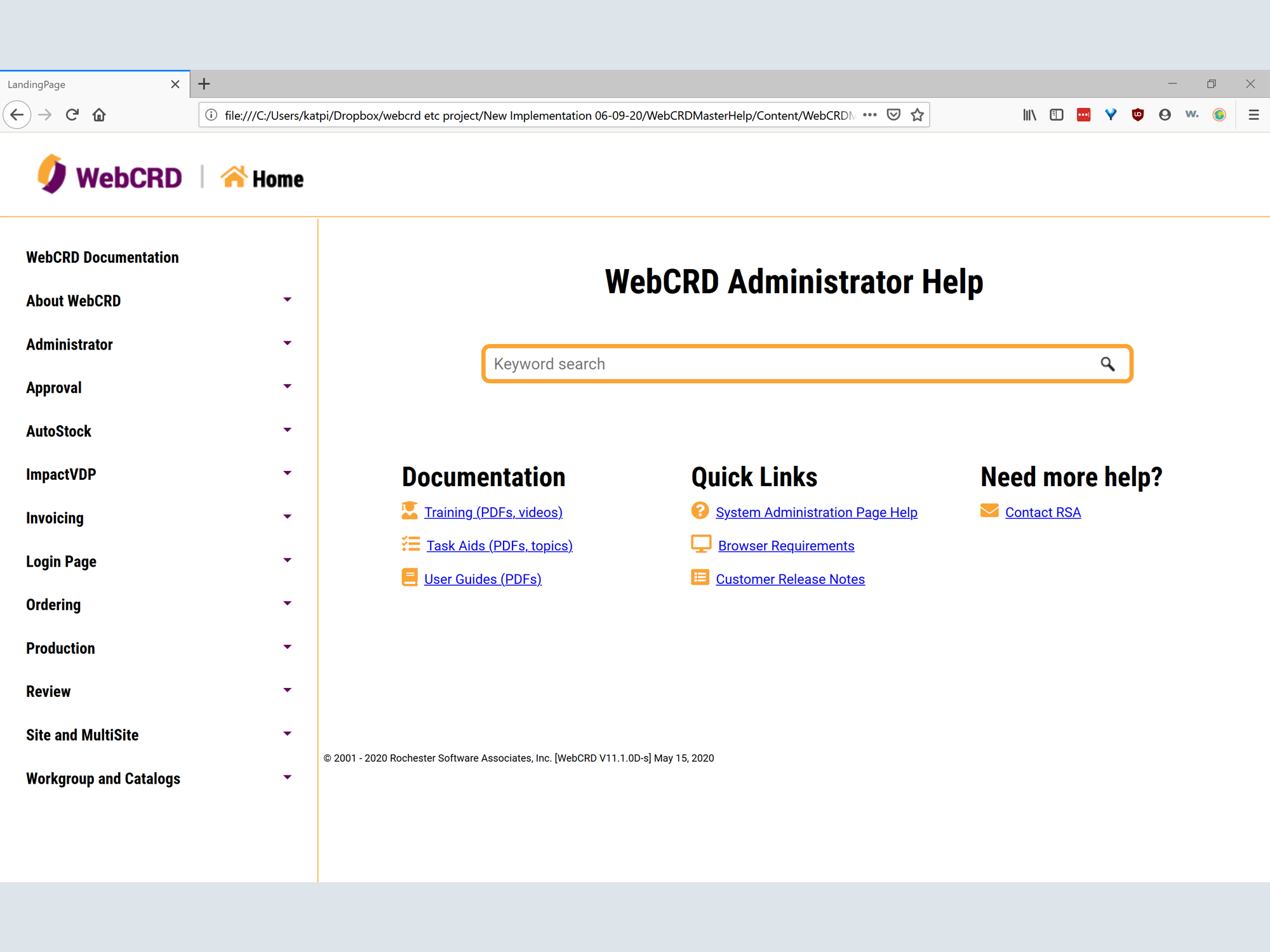The image size is (1270, 952).
Task: Click the User Guides book icon
Action: tap(410, 578)
